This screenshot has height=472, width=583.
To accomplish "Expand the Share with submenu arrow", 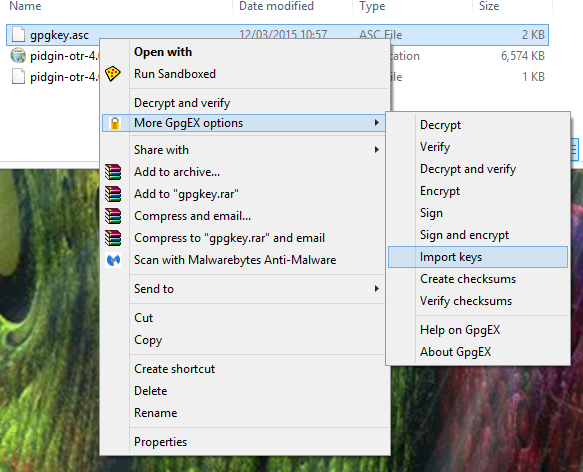I will click(377, 150).
